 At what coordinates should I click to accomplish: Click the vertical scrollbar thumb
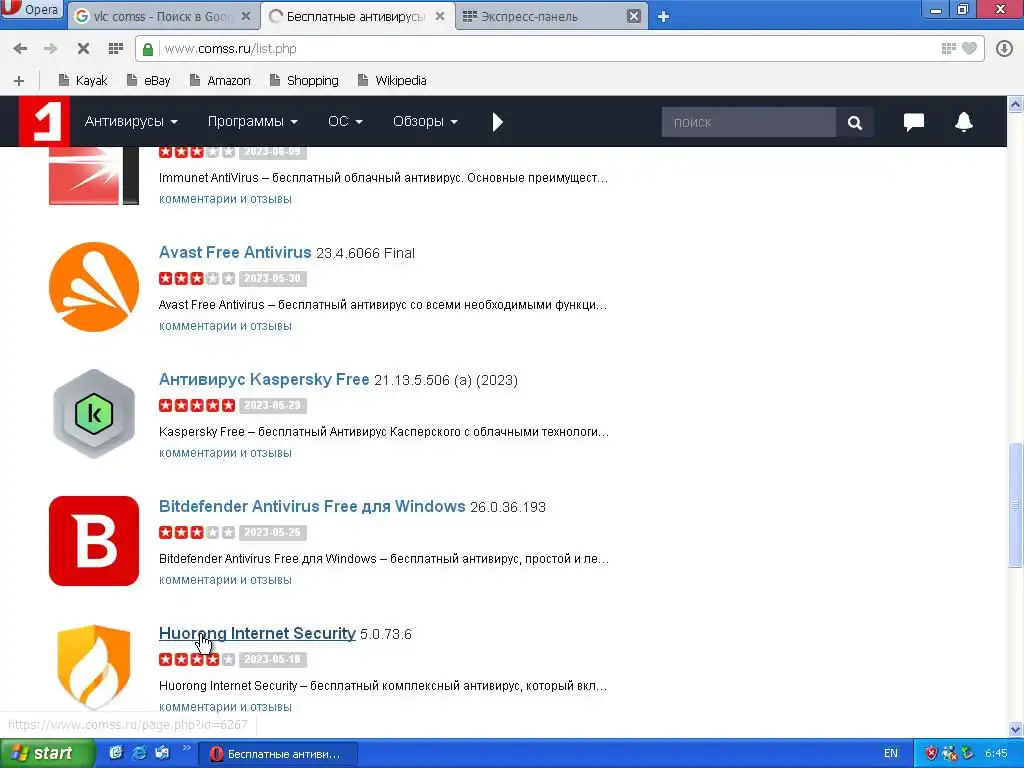tap(1016, 505)
